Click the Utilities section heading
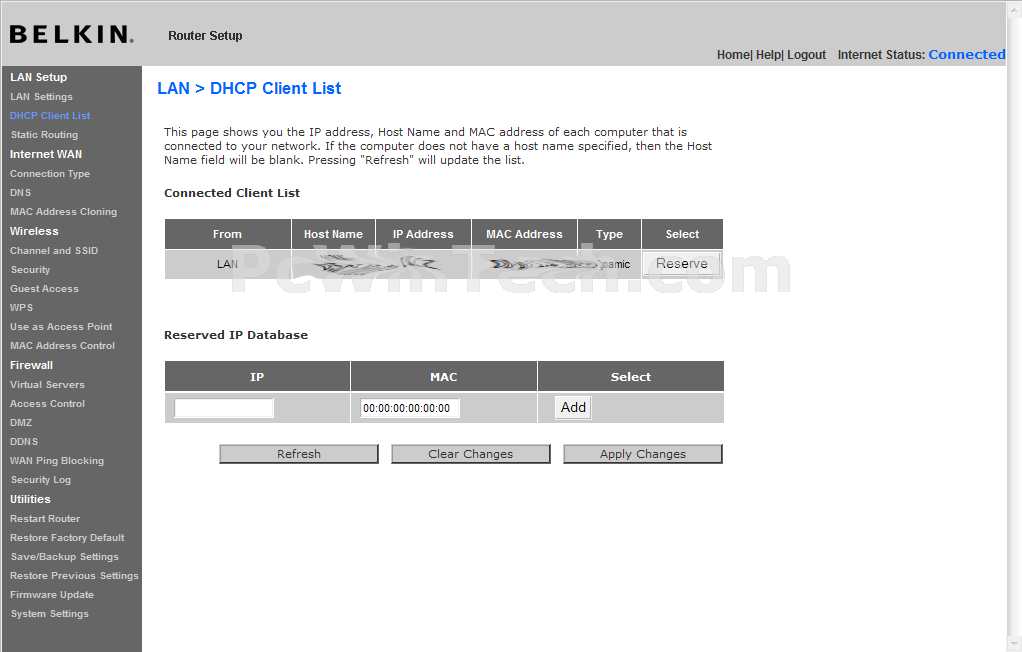The width and height of the screenshot is (1022, 652). (30, 499)
